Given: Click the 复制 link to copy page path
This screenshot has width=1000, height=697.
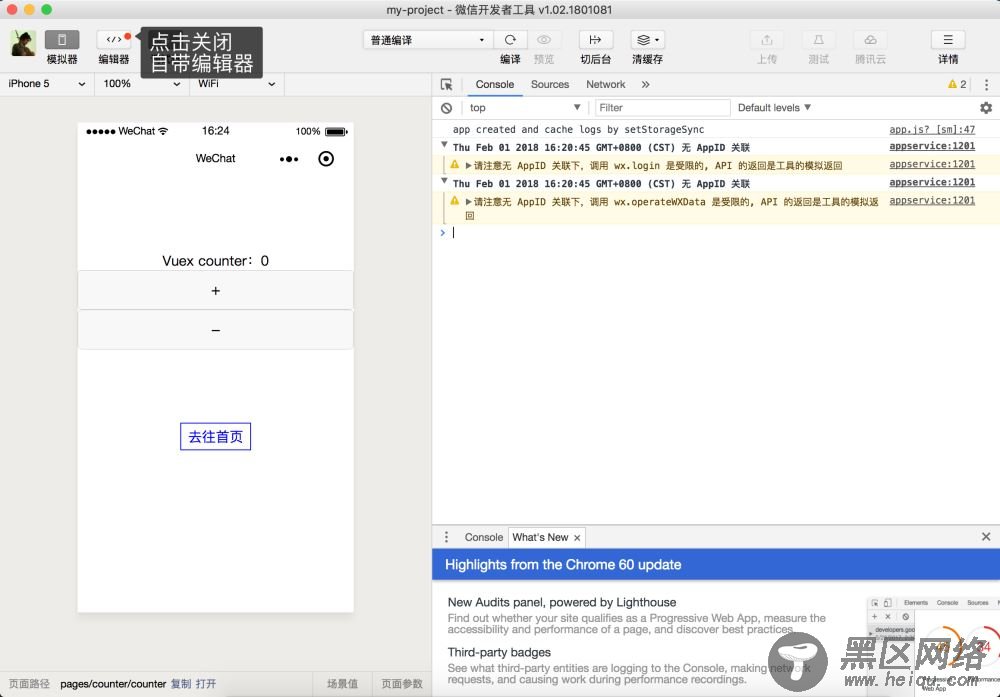Looking at the screenshot, I should click(181, 684).
